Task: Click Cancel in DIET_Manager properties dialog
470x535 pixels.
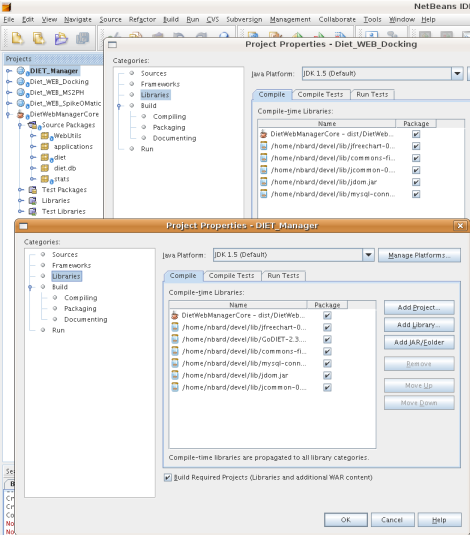Action: [392, 520]
